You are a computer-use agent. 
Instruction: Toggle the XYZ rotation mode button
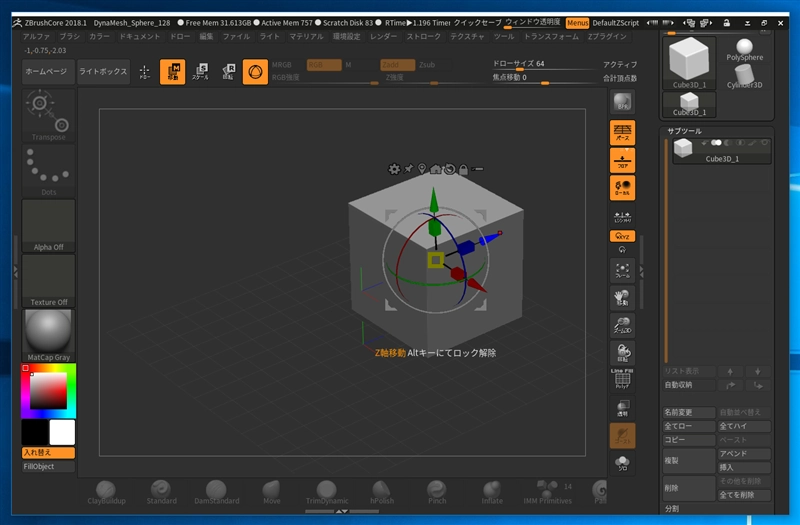[622, 236]
